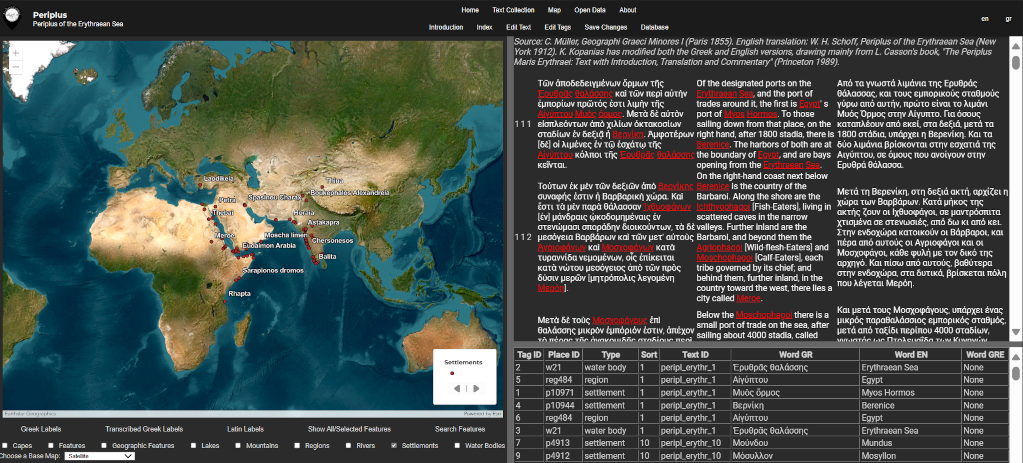Open the Choose a Base Map dropdown
The image size is (1023, 463).
point(99,456)
